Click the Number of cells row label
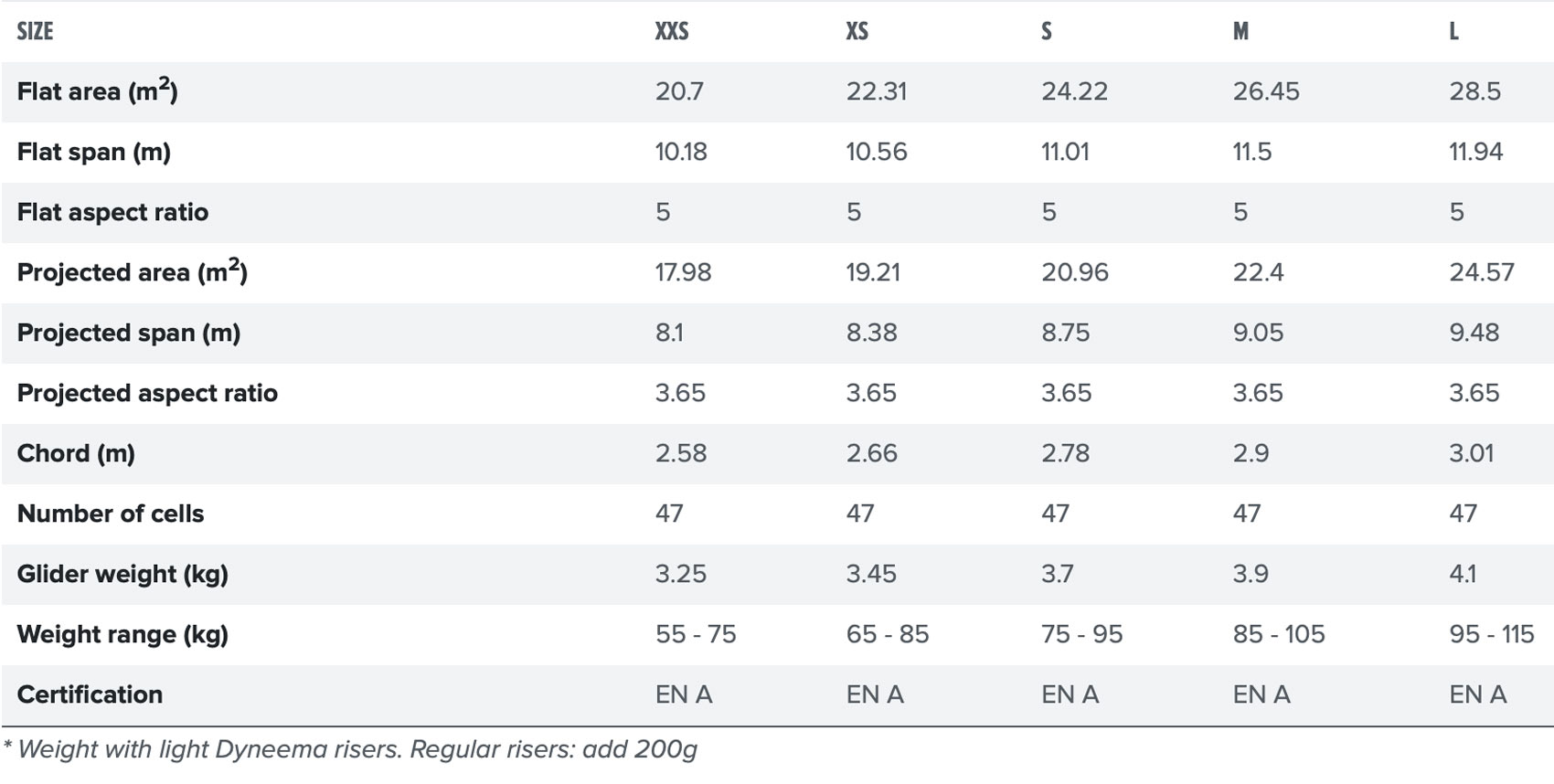Screen dimensions: 1554x784 [x=111, y=514]
